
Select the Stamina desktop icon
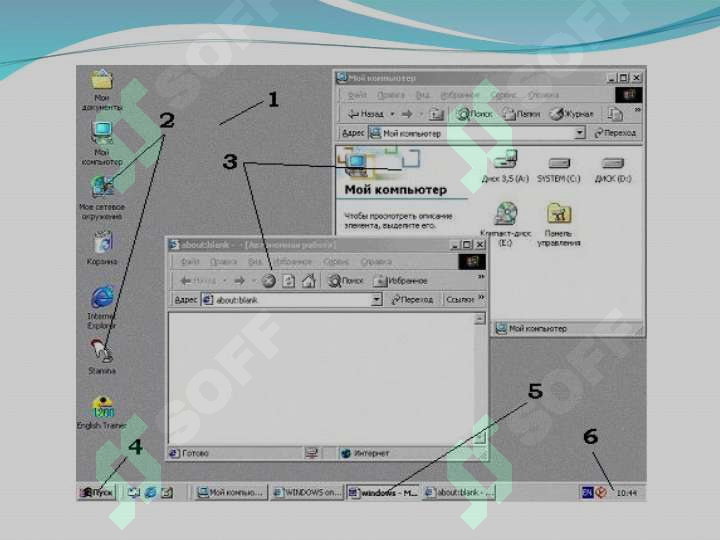click(102, 357)
